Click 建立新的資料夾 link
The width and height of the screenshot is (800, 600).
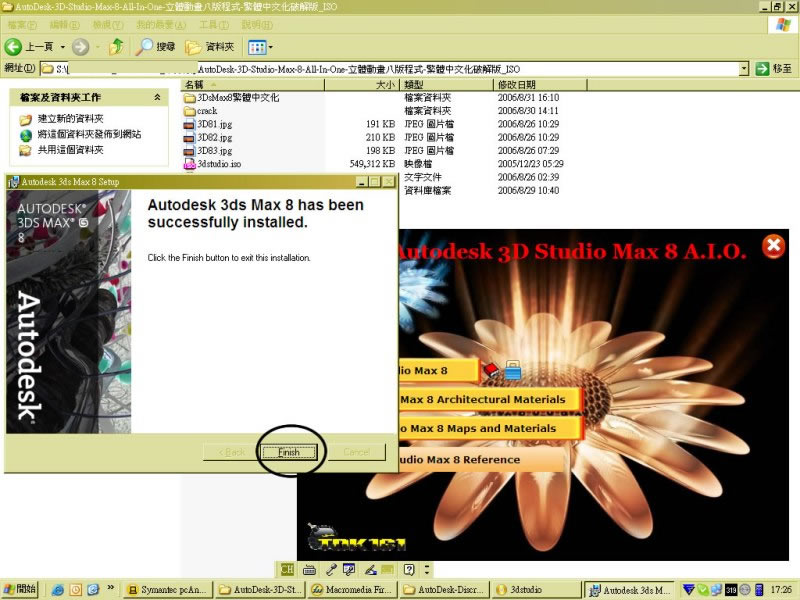pyautogui.click(x=70, y=119)
